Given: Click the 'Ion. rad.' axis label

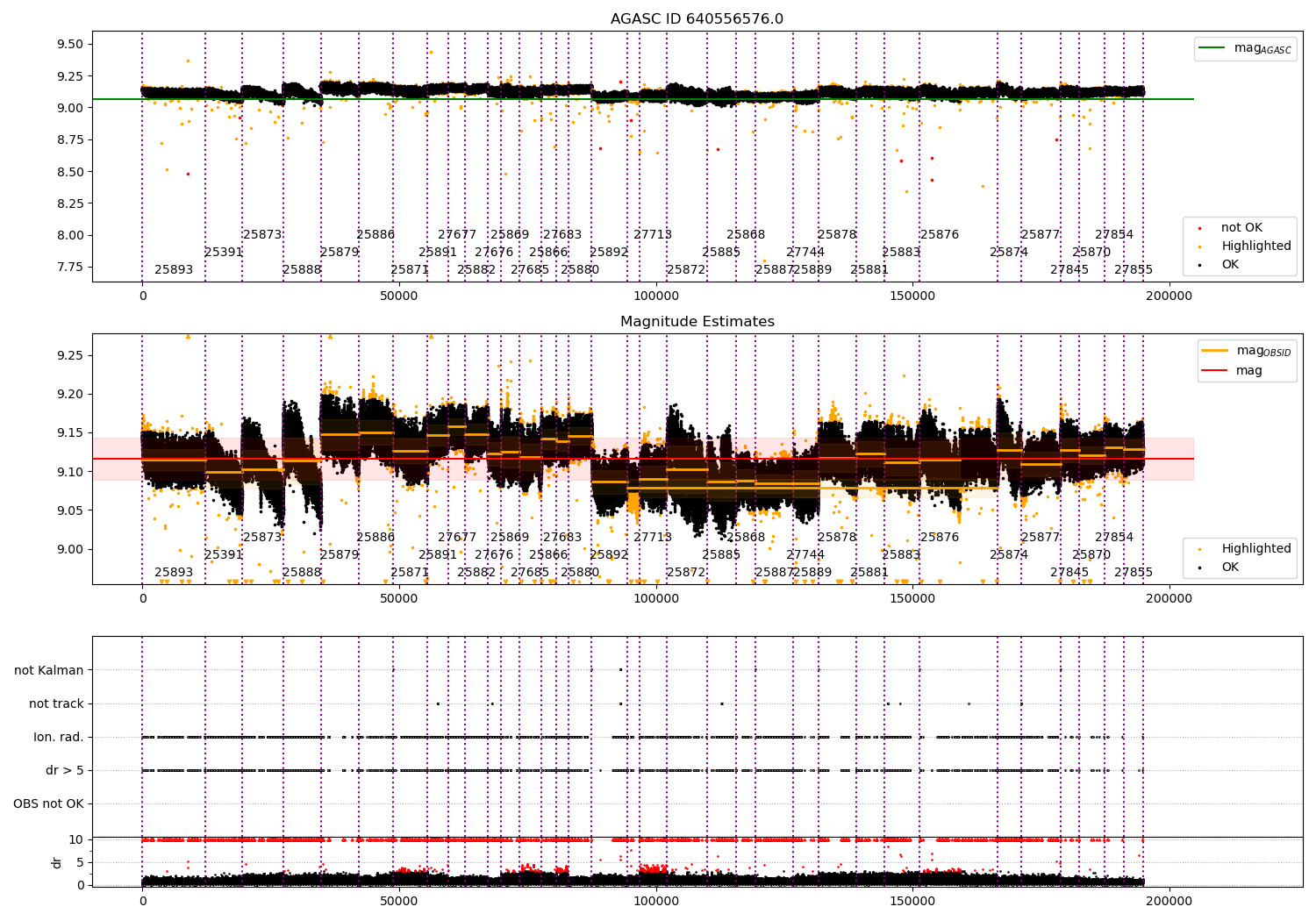Looking at the screenshot, I should 59,737.
